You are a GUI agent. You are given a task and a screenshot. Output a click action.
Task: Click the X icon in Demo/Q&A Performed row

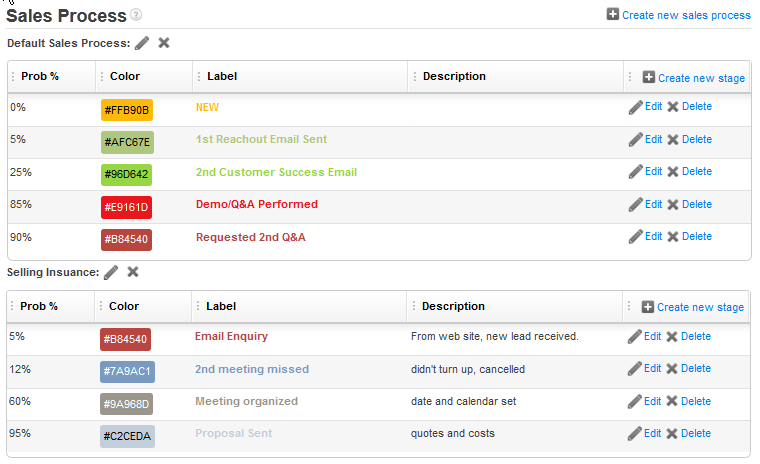point(673,204)
